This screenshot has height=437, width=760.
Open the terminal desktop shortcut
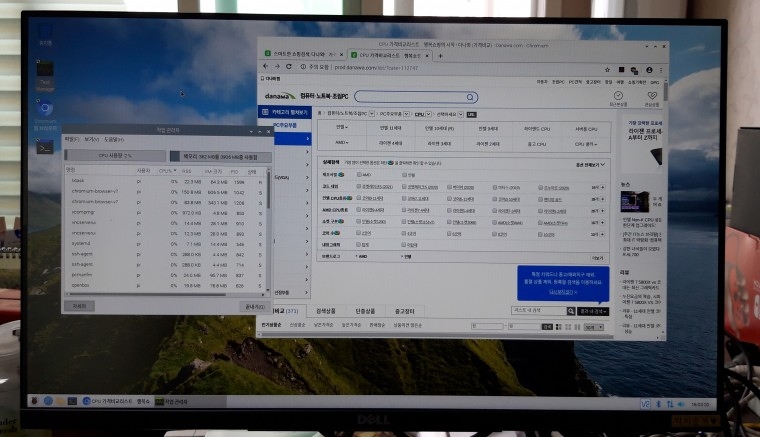tap(45, 147)
